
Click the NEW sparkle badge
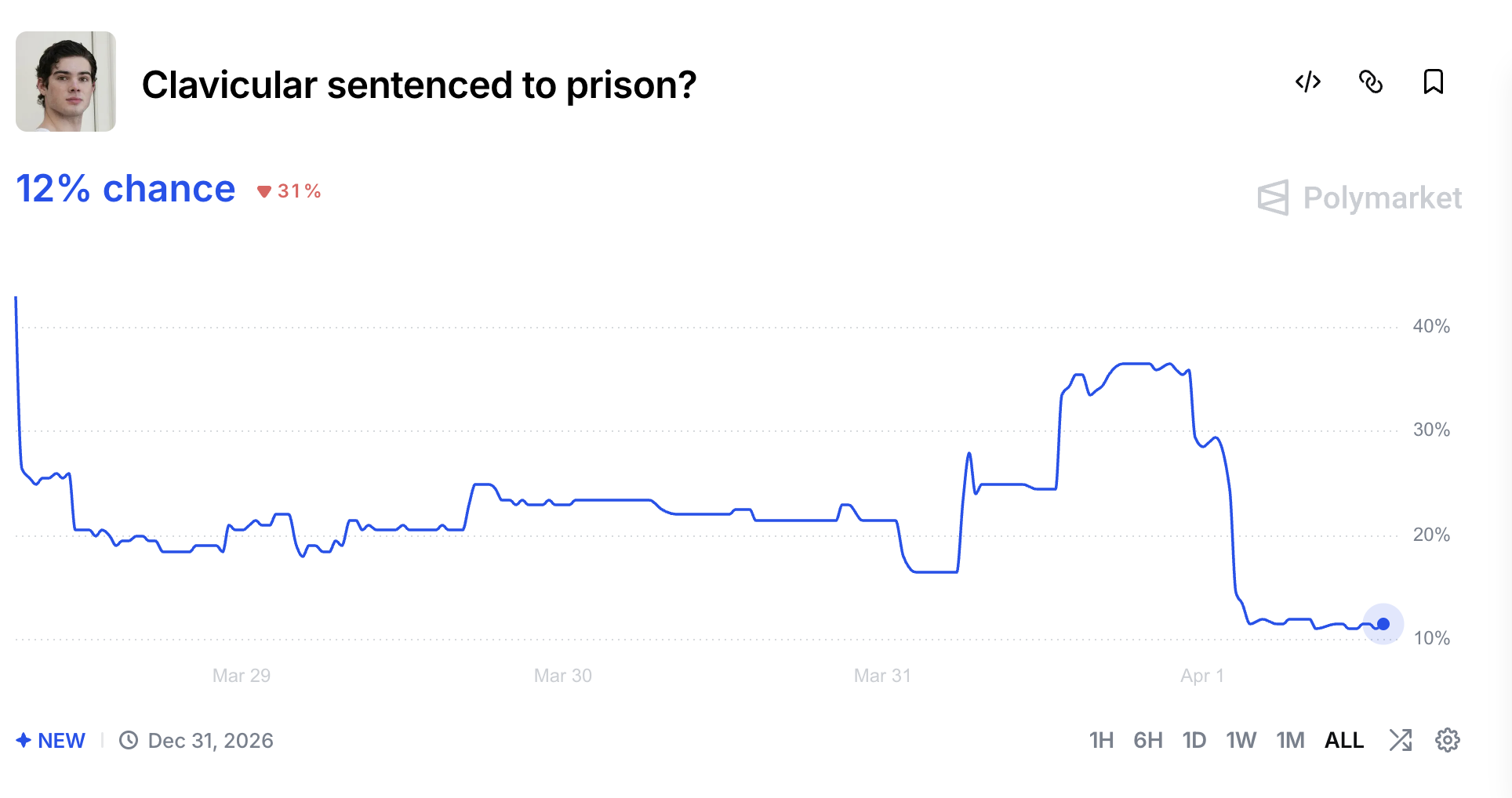pos(51,740)
